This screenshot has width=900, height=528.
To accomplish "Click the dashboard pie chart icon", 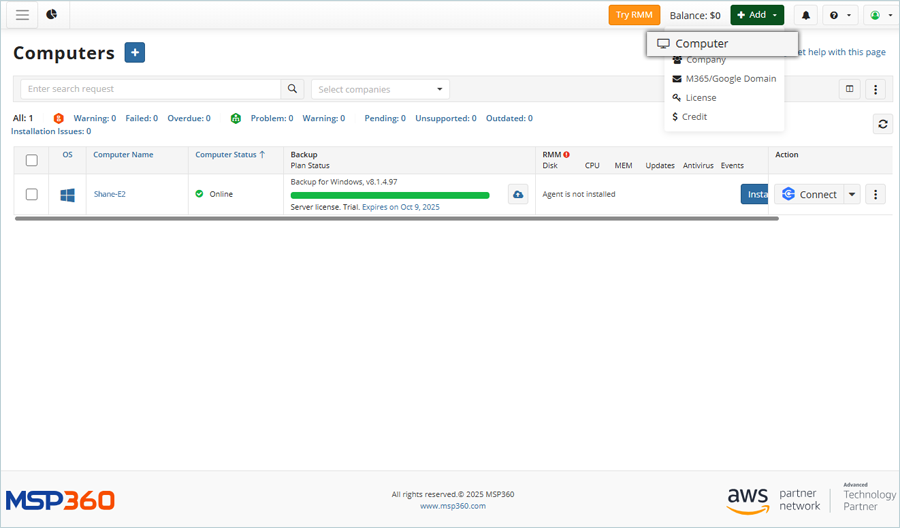I will pos(52,15).
